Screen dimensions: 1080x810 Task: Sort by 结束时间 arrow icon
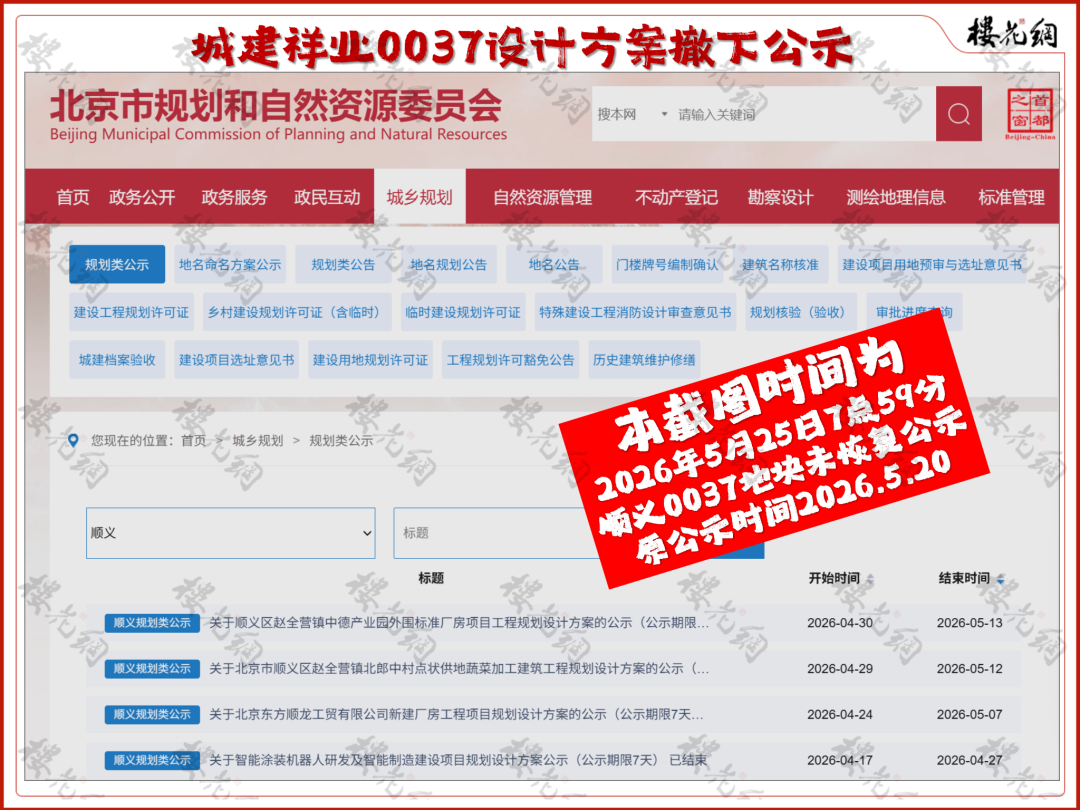[x=1000, y=579]
